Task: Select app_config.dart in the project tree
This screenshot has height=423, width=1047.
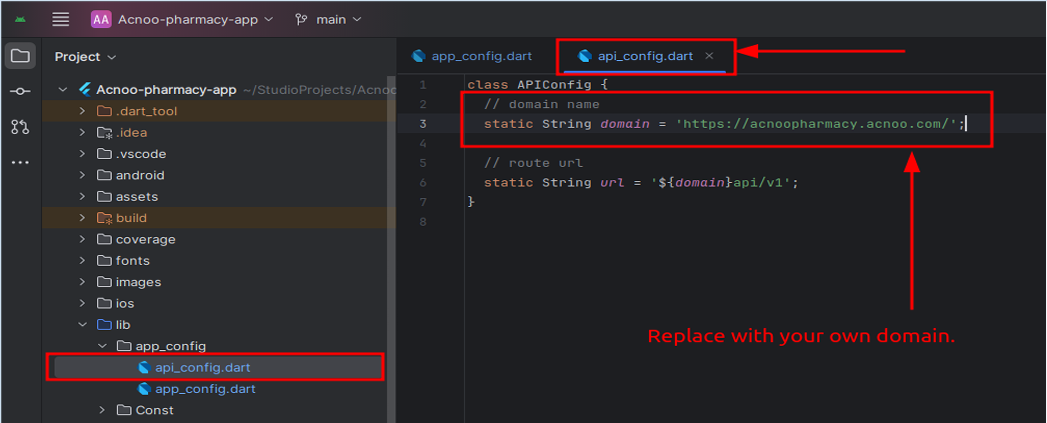Action: pos(205,389)
